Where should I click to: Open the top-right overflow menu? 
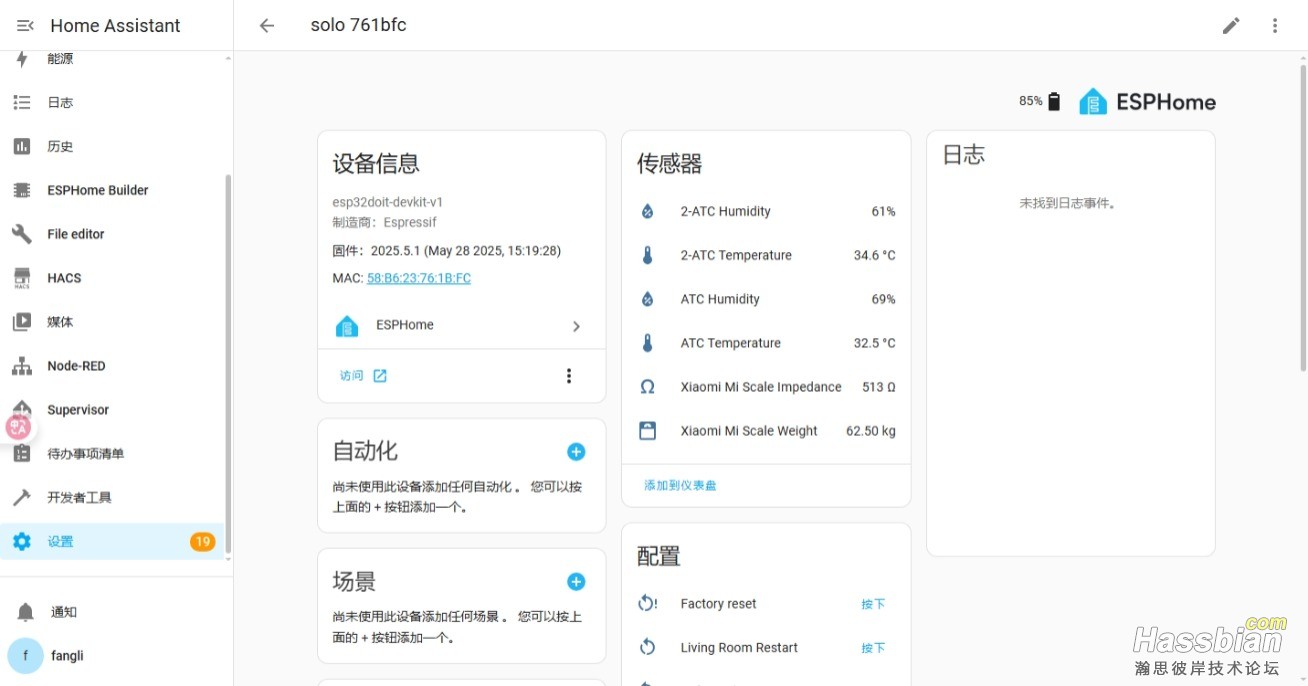(1275, 26)
